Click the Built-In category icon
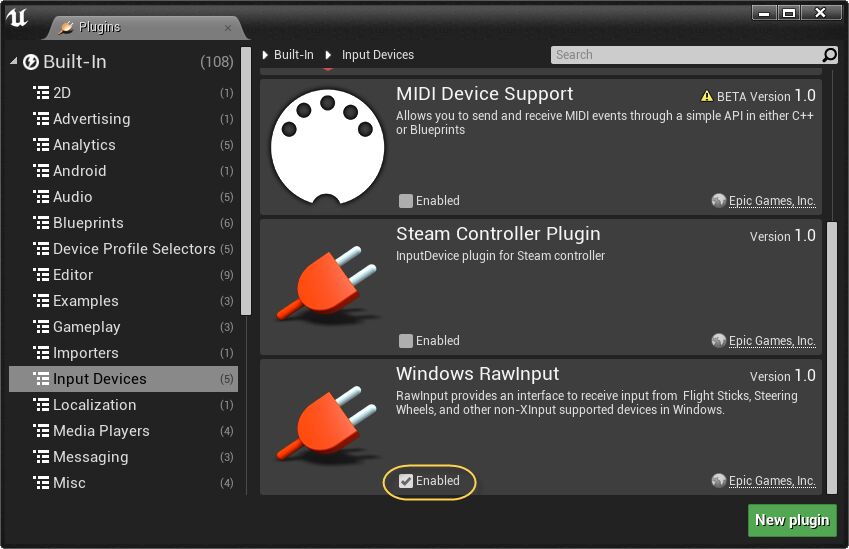849x549 pixels. pos(31,62)
